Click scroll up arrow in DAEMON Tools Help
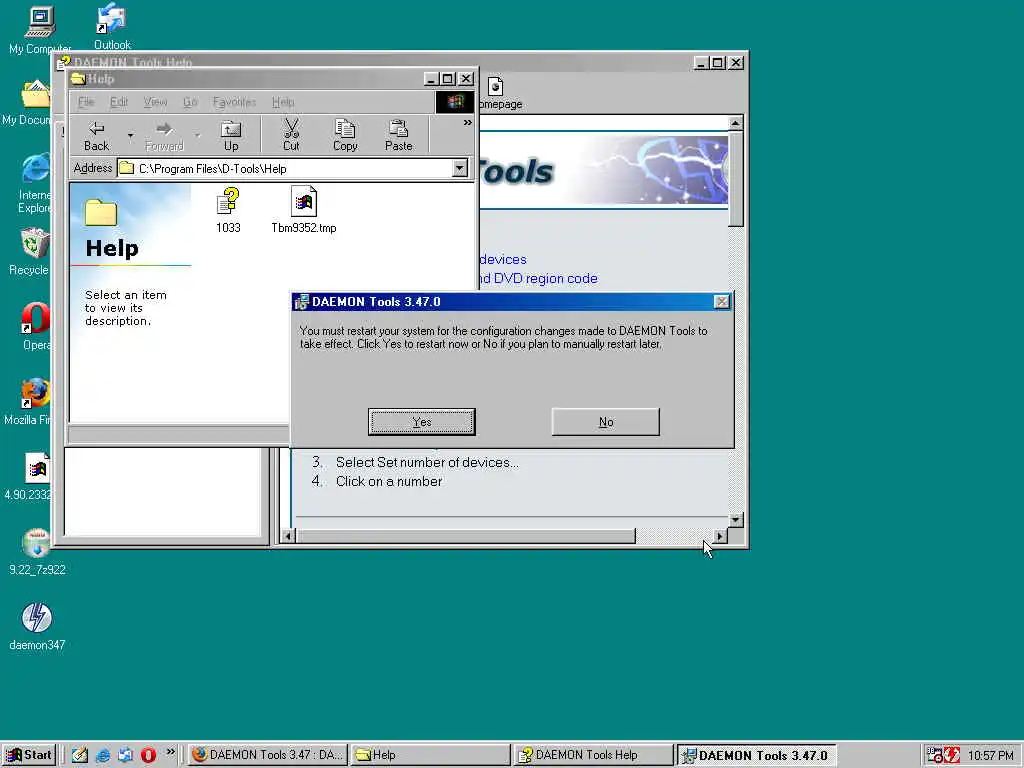1024x768 pixels. tap(735, 123)
